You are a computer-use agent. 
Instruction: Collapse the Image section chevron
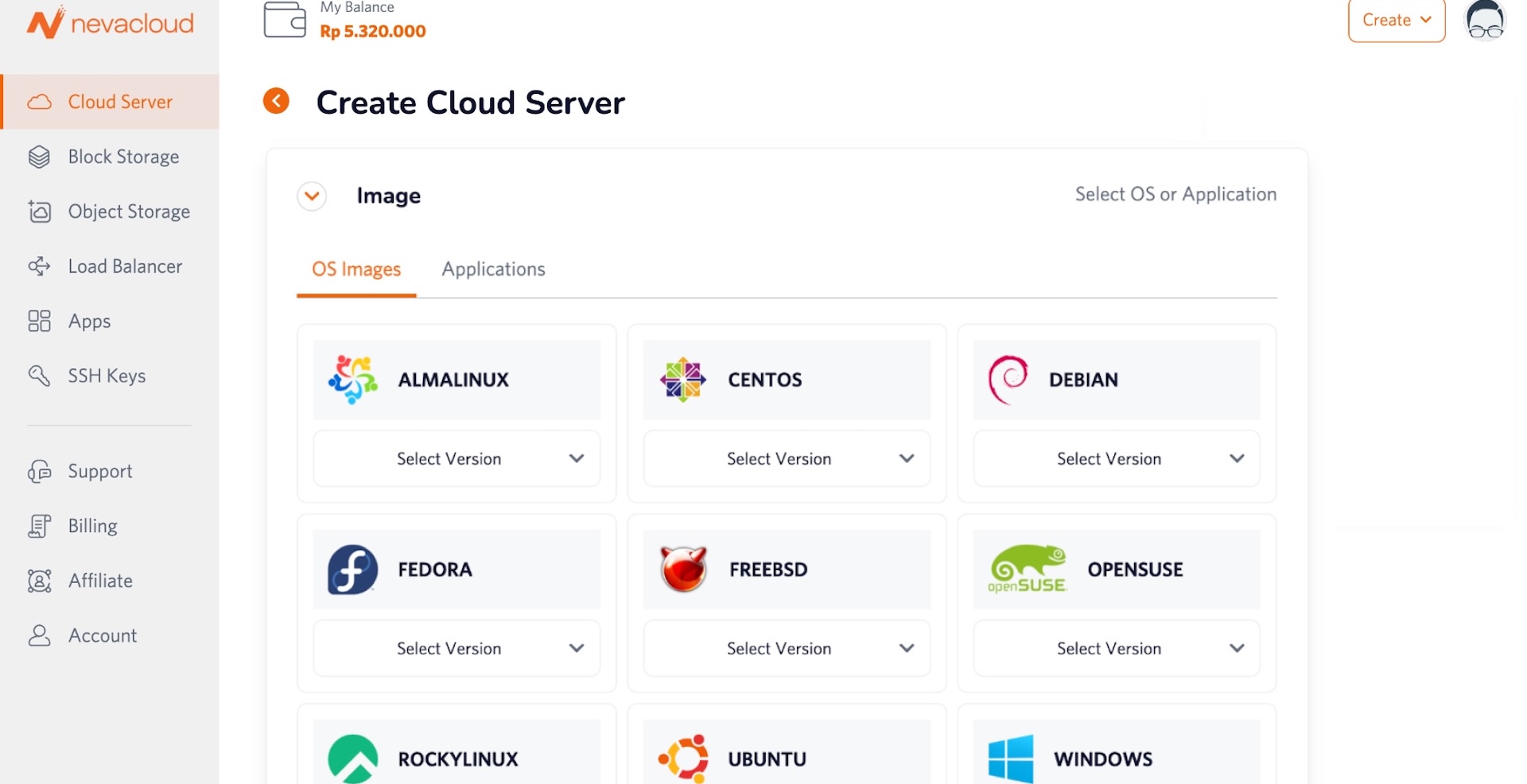click(311, 196)
